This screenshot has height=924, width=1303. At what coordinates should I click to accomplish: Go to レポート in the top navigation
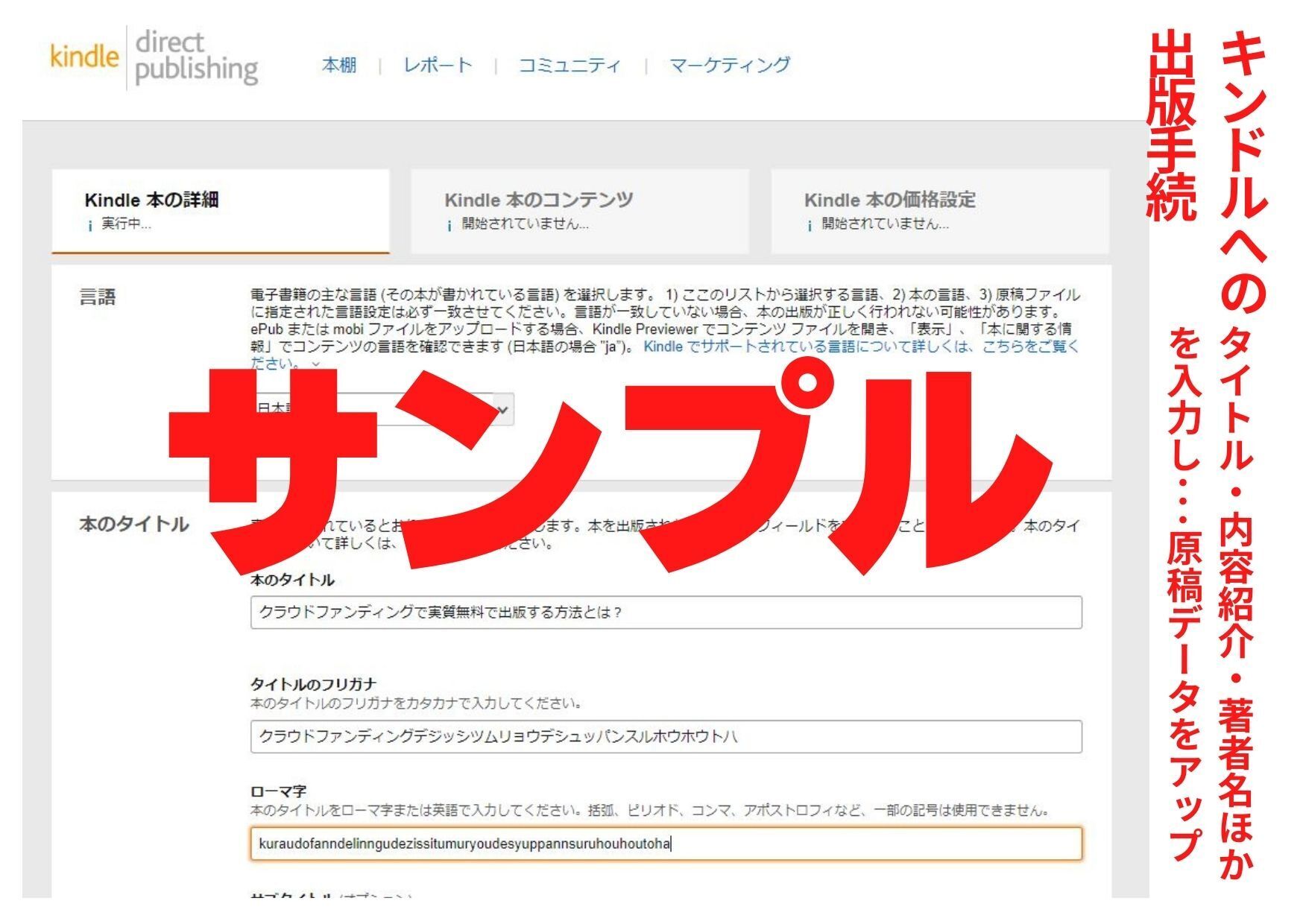(x=438, y=66)
